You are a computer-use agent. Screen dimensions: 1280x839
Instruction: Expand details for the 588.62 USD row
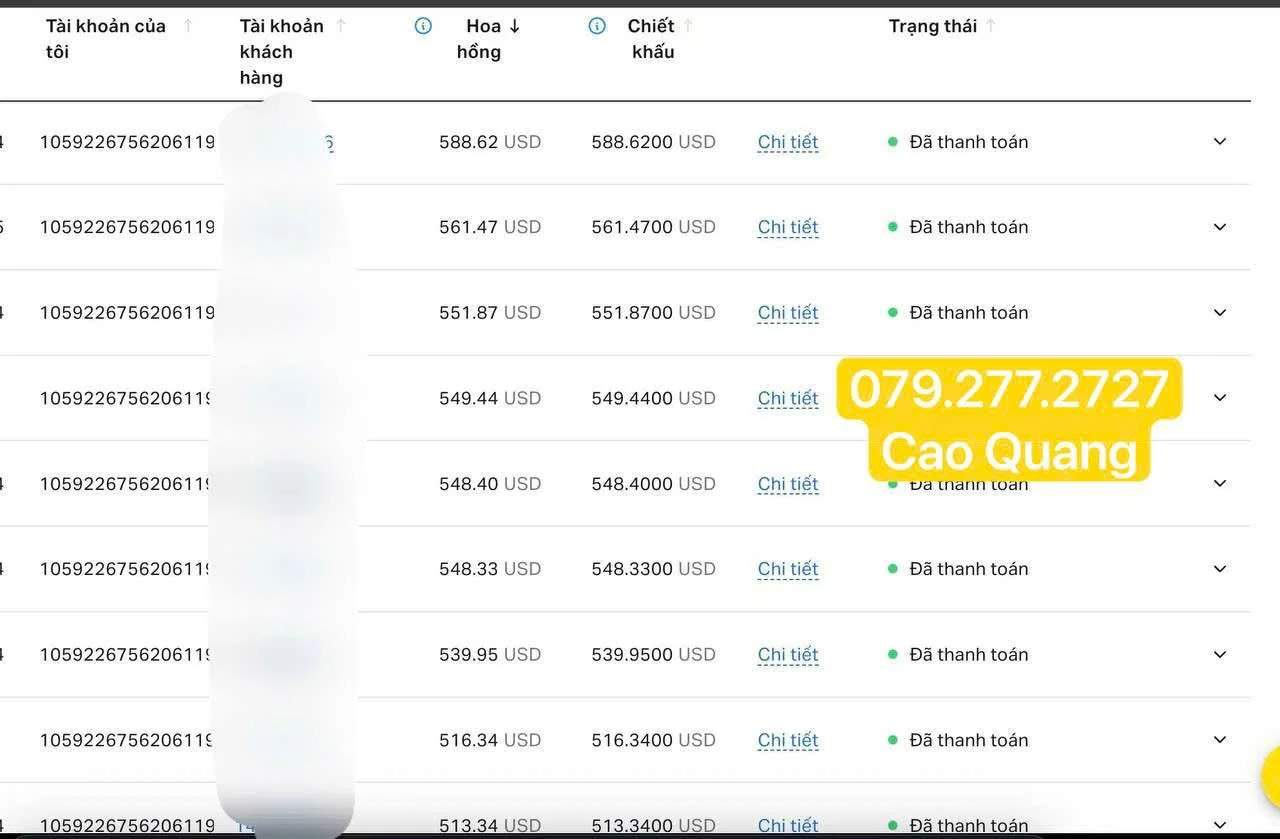1220,142
